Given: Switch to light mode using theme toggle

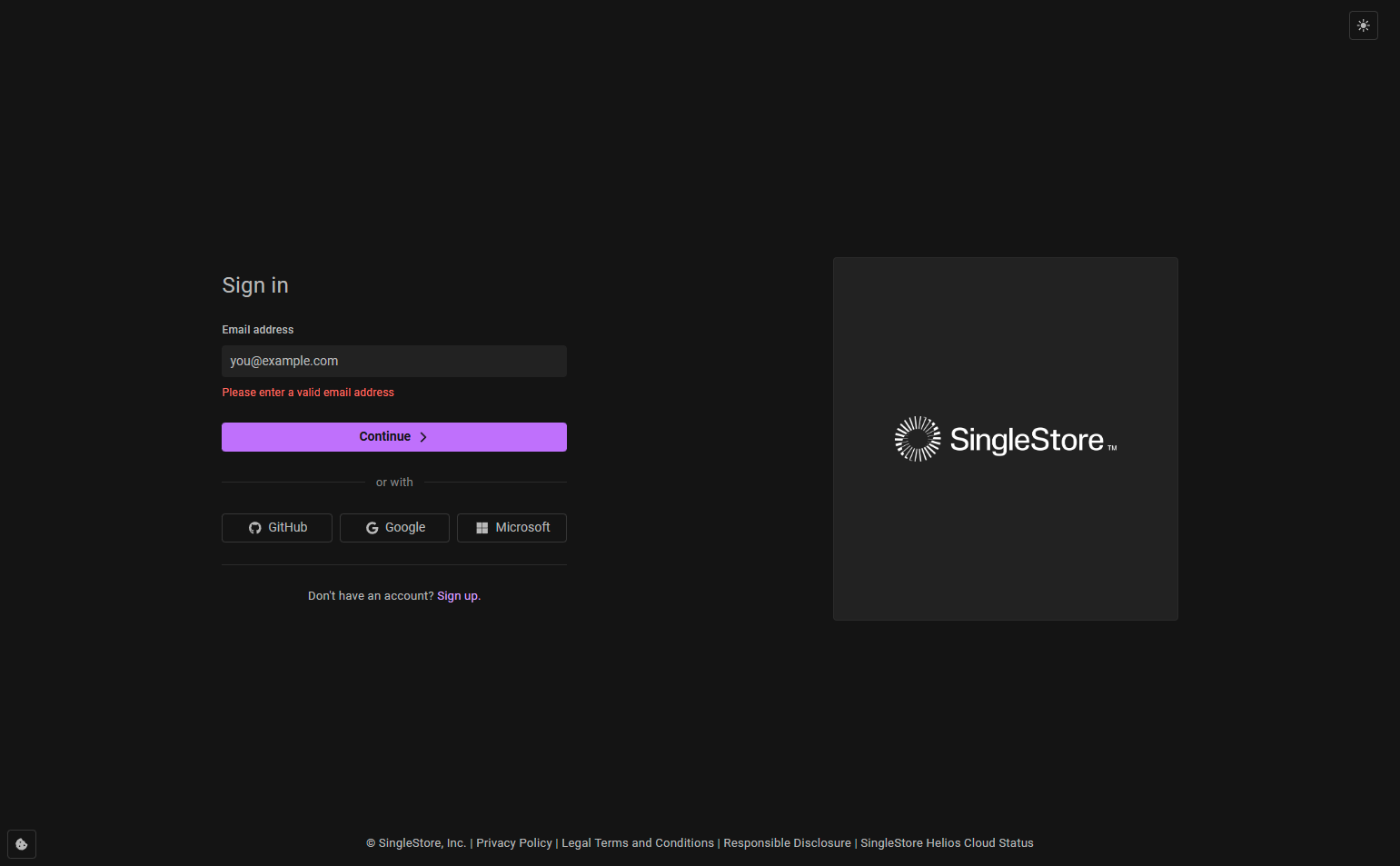Looking at the screenshot, I should pos(1363,25).
